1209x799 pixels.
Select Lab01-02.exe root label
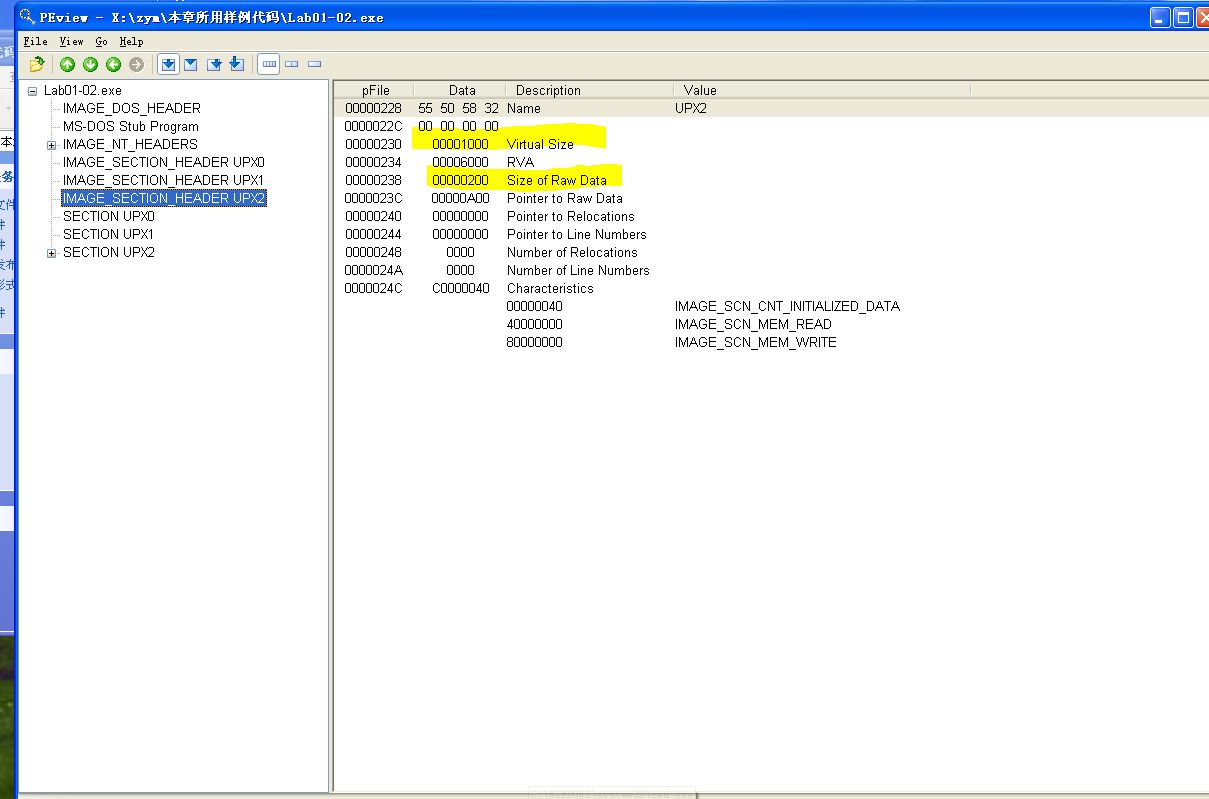tap(83, 90)
